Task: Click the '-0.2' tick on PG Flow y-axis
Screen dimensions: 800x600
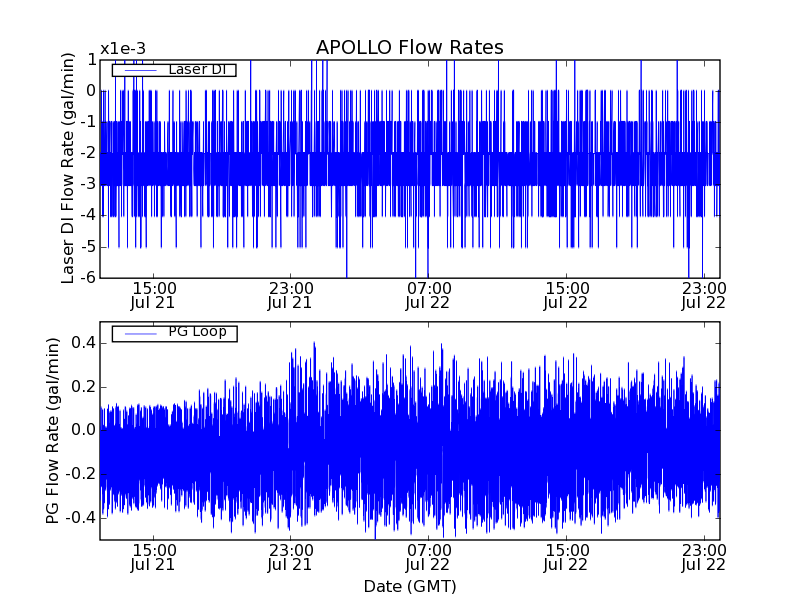Action: (80, 474)
